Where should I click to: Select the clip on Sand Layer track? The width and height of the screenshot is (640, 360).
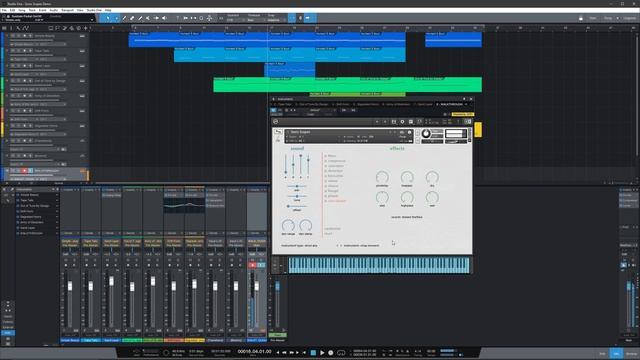(x=289, y=69)
